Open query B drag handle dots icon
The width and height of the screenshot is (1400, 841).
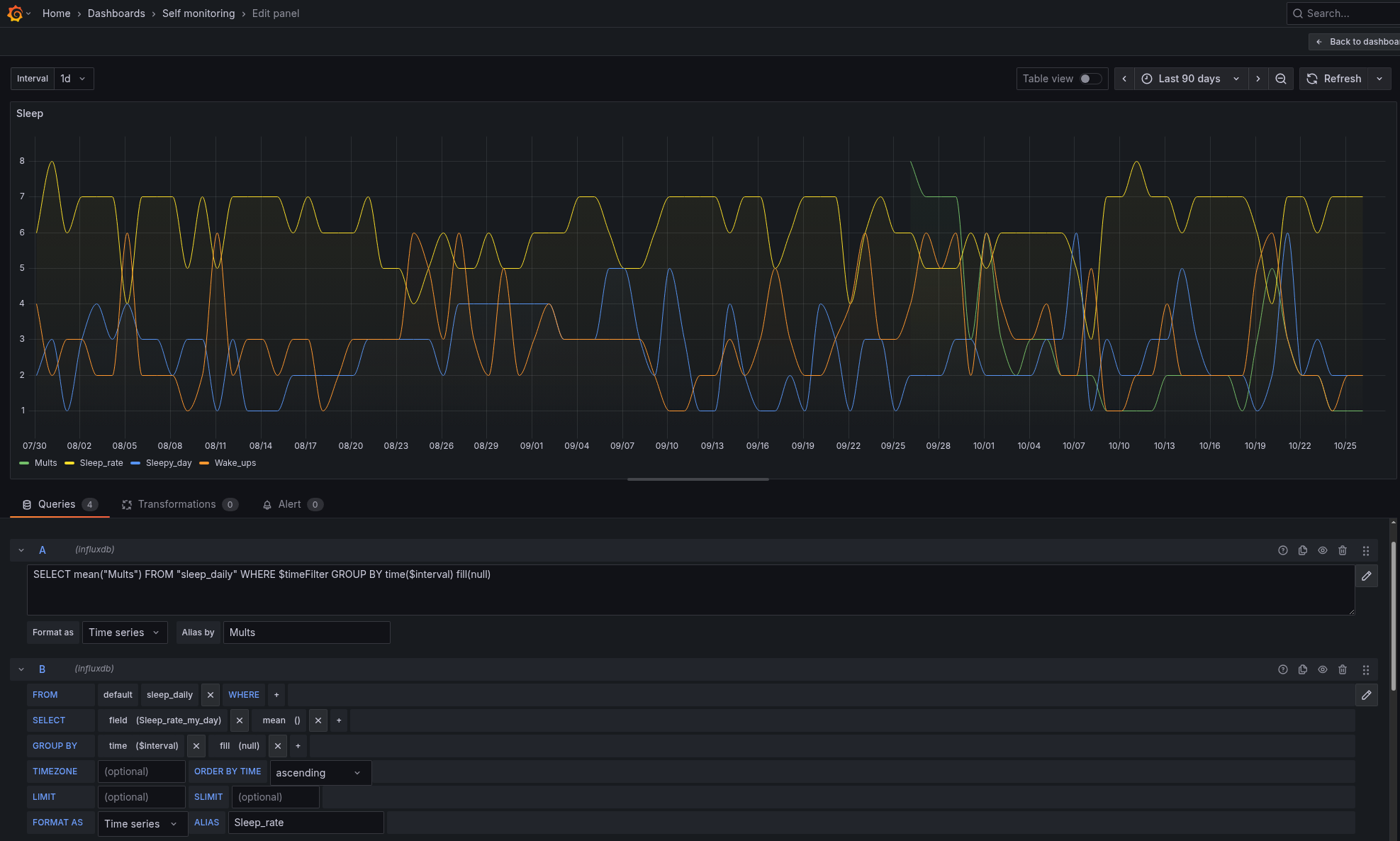click(x=1366, y=669)
